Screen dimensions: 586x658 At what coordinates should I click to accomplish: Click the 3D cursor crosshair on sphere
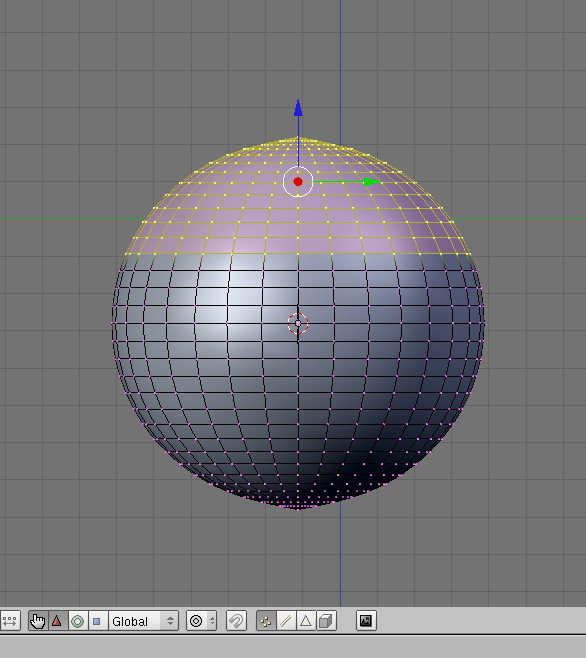click(x=298, y=323)
